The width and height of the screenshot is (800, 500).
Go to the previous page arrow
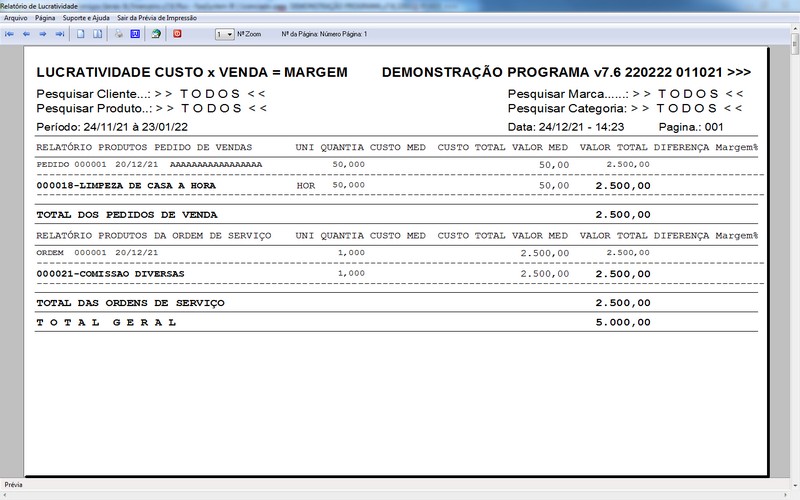click(x=26, y=34)
